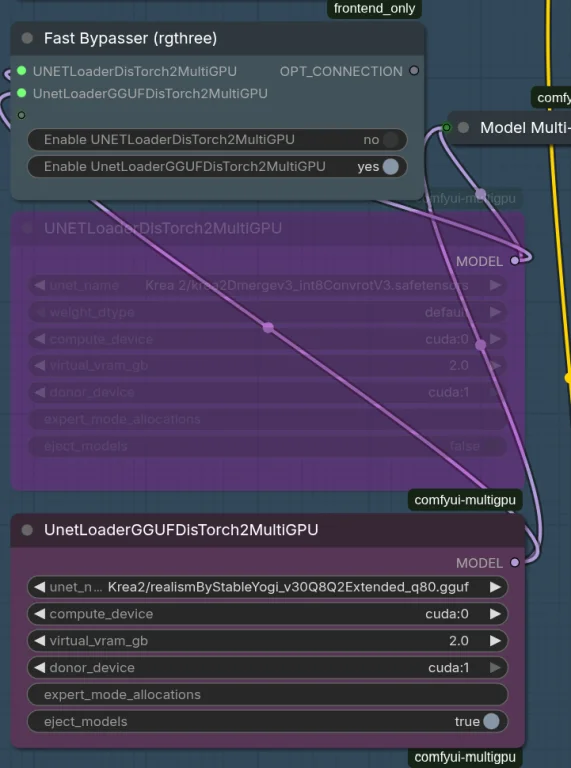Viewport: 571px width, 768px height.
Task: Collapse the UnetLoaderGGUFDisTorch2MultiGPU node via its title dot
Action: pyautogui.click(x=27, y=530)
